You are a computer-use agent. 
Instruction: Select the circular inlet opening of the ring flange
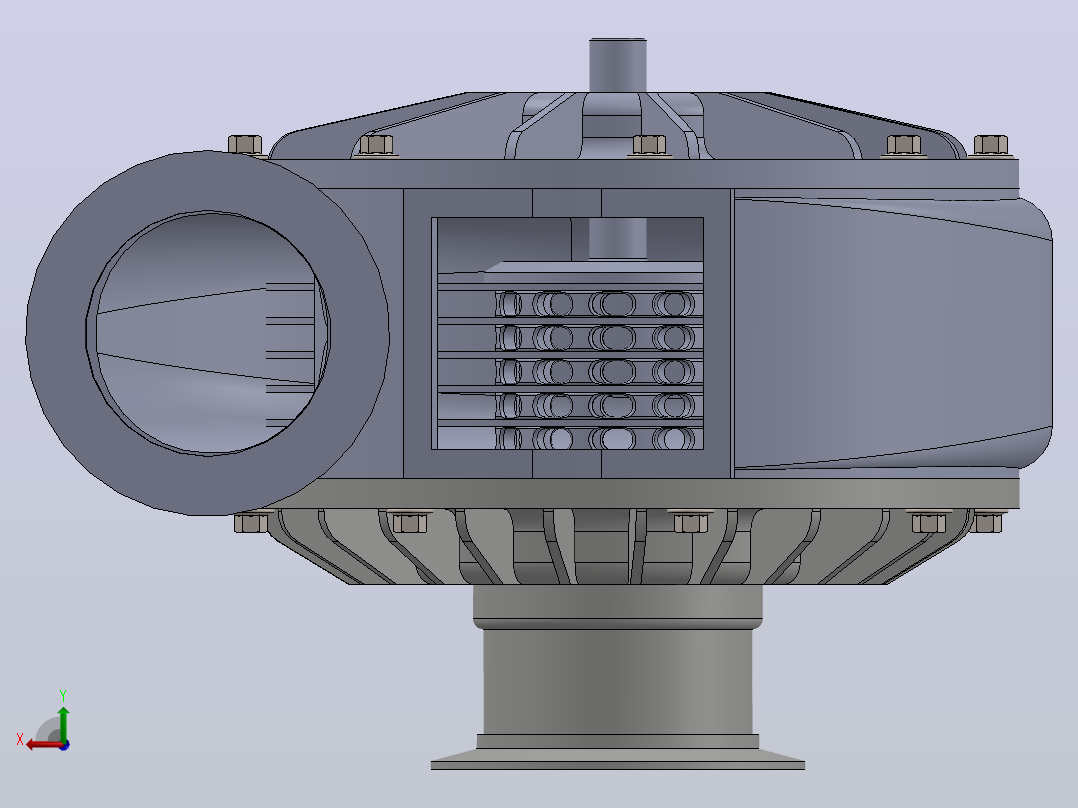point(208,333)
